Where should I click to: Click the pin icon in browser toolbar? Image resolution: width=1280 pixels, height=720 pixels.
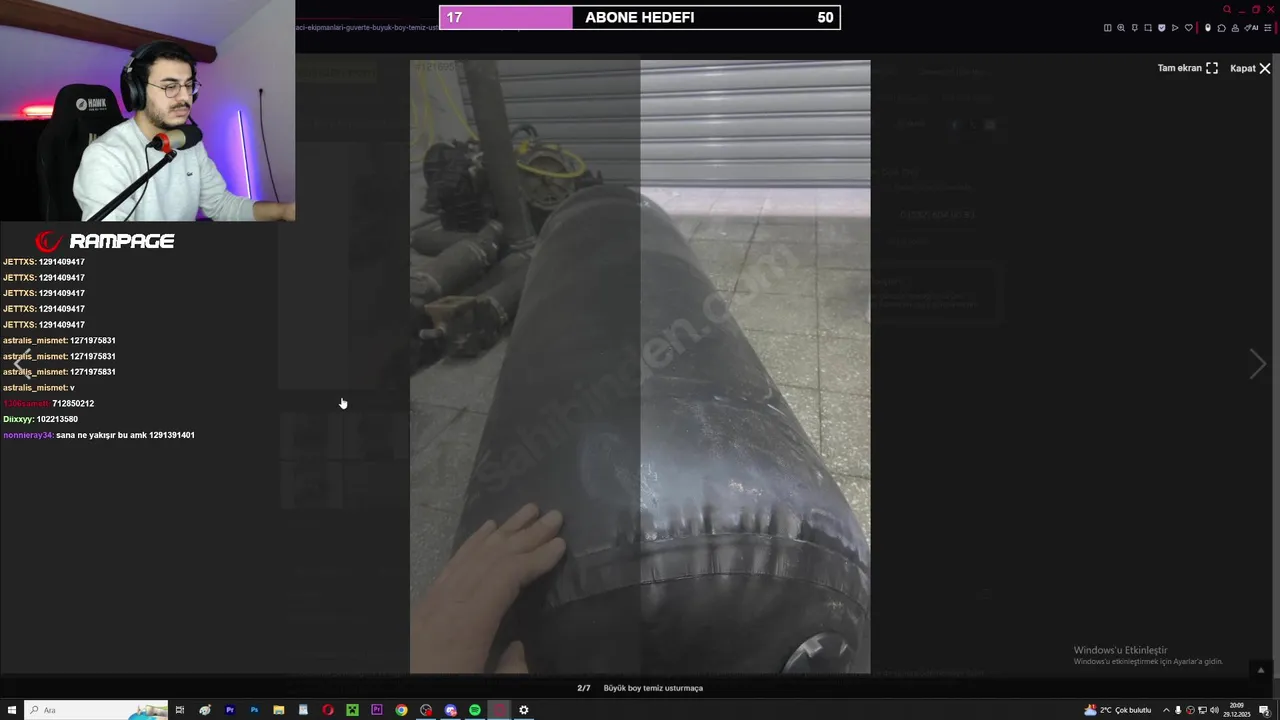coord(1135,28)
